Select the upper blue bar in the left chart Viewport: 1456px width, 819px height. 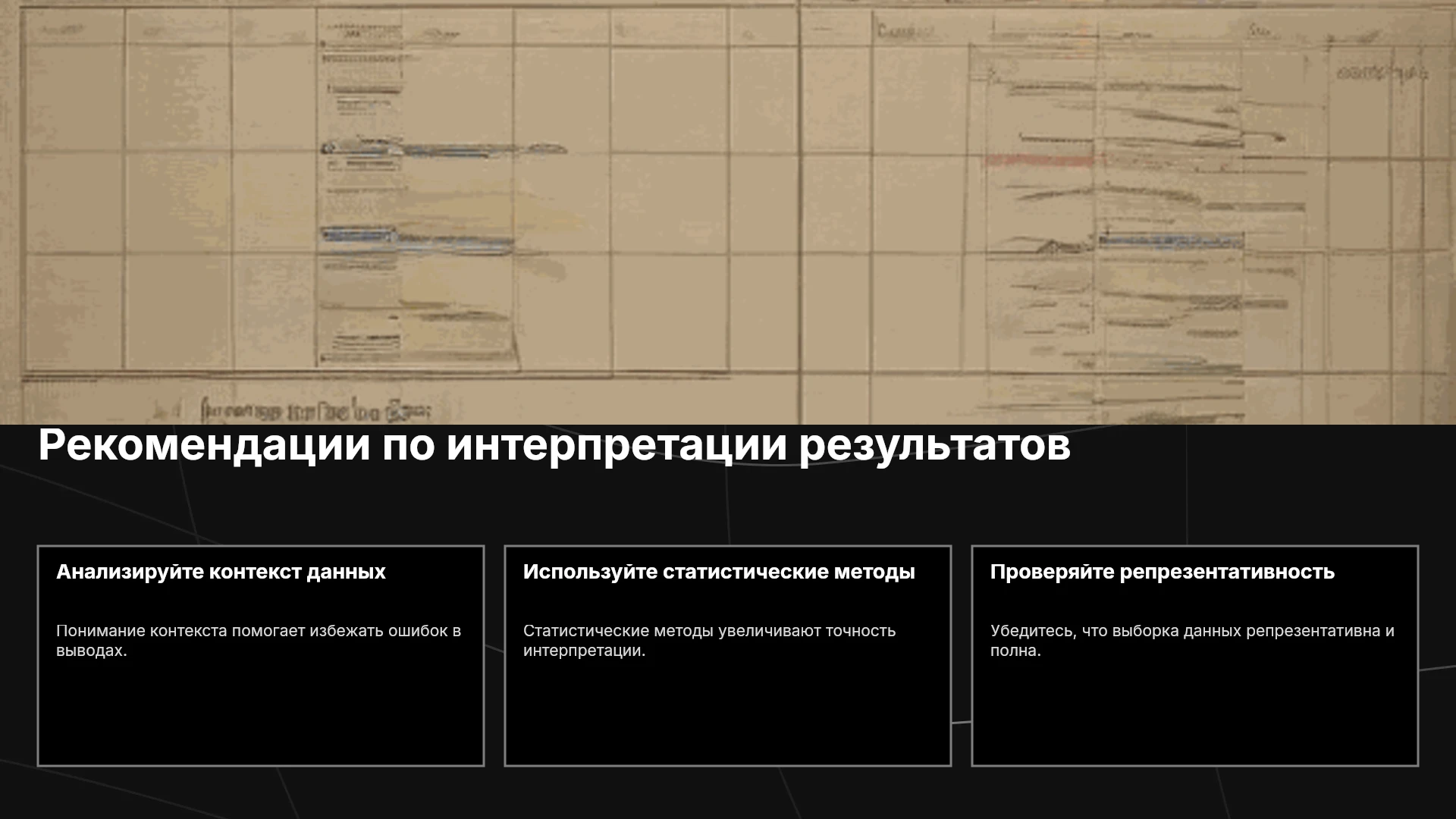coord(444,149)
